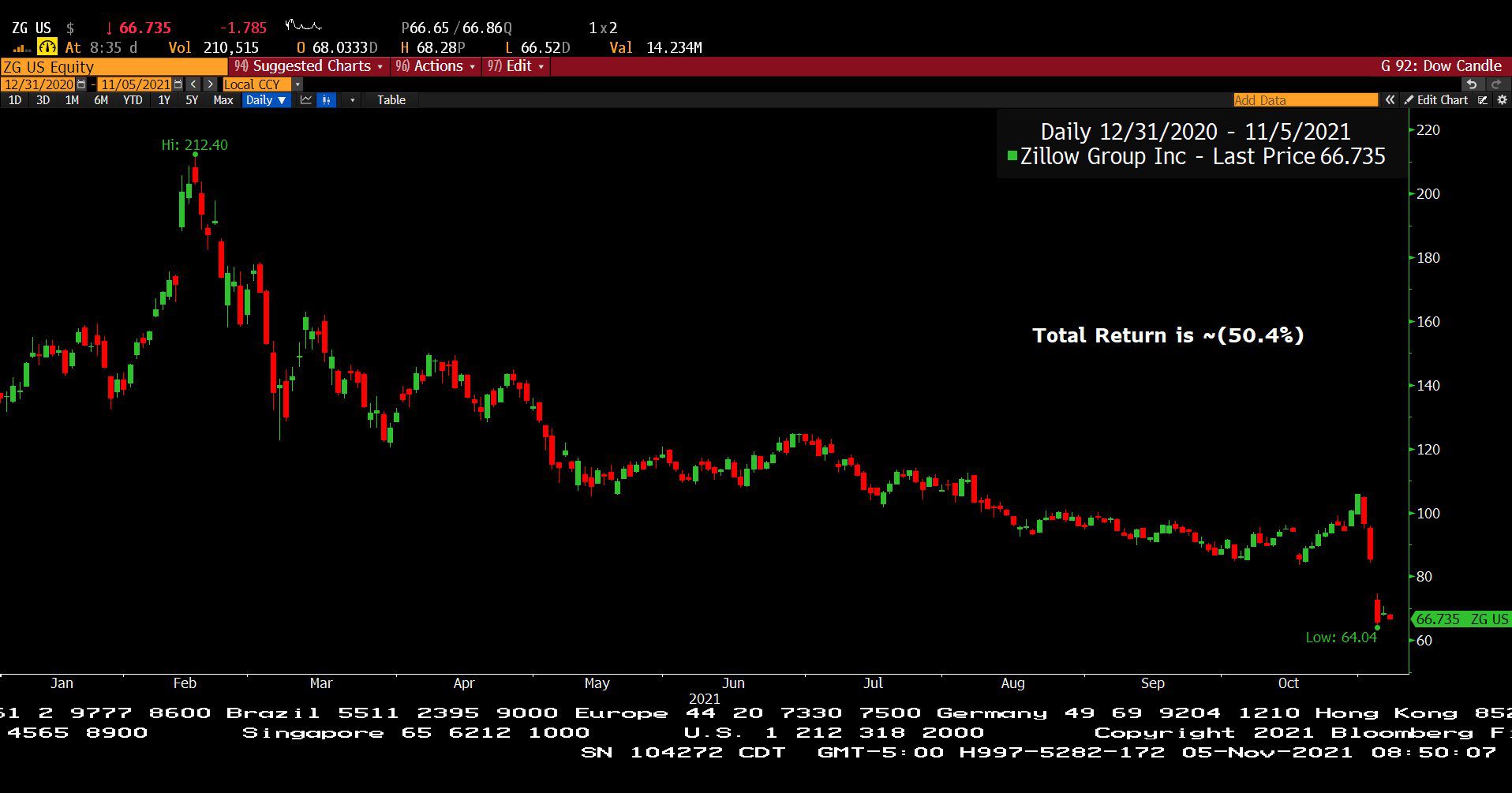Image resolution: width=1512 pixels, height=793 pixels.
Task: Select the 1M range tab
Action: pyautogui.click(x=72, y=100)
